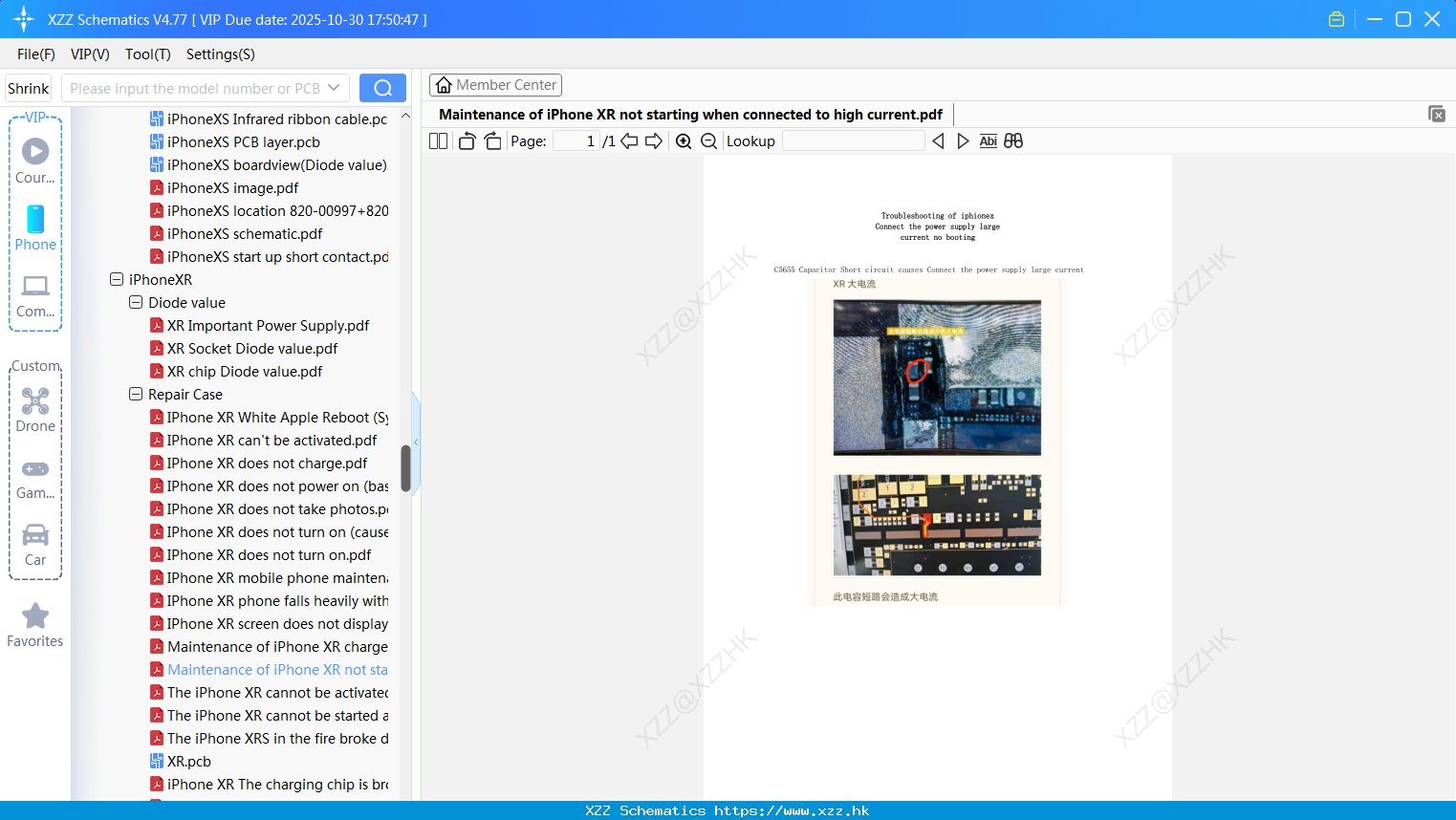Open IPhone XR can't be activated.pdf

263,441
